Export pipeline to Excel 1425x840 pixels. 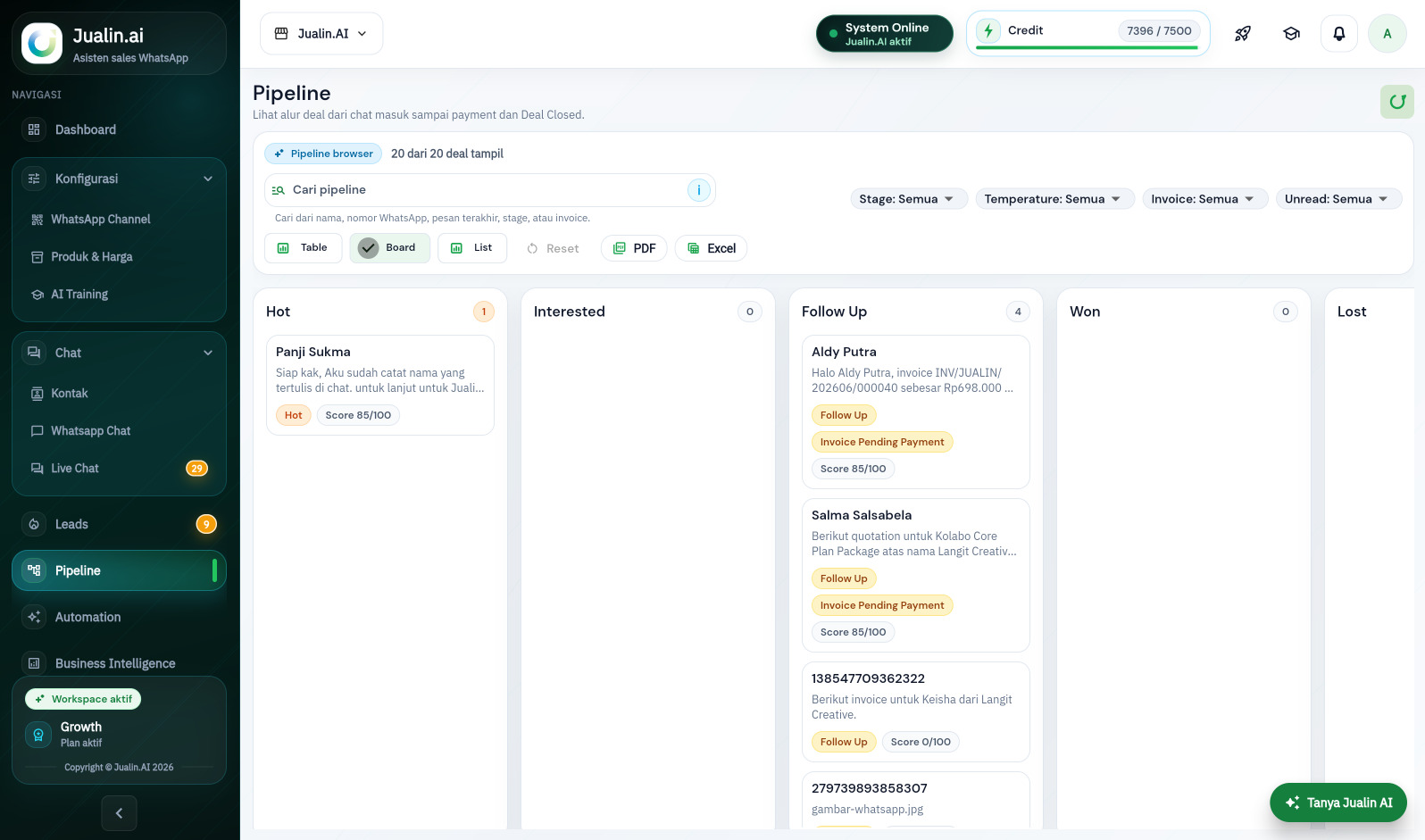click(x=712, y=248)
